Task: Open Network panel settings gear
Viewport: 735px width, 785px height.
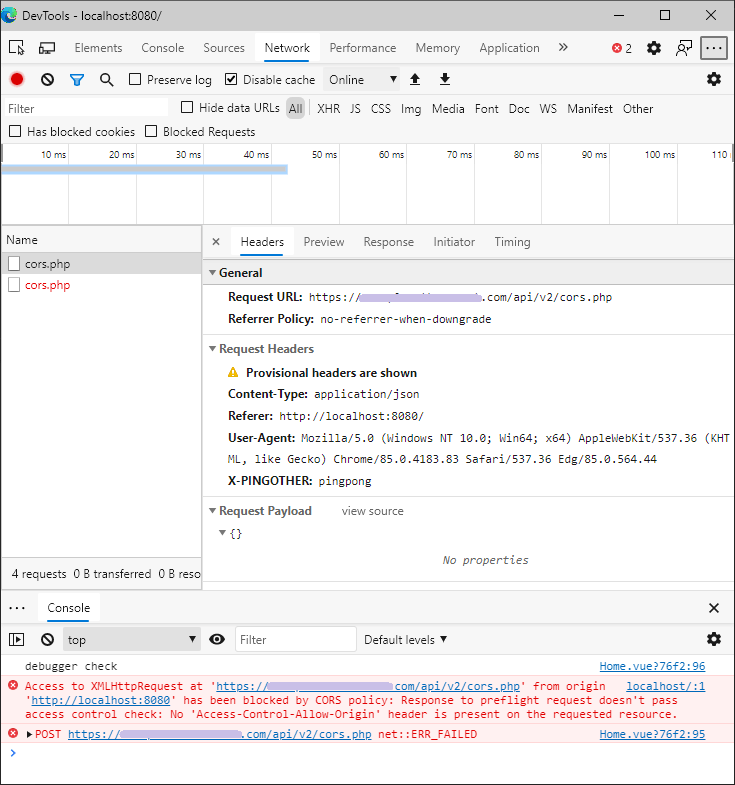Action: point(713,79)
